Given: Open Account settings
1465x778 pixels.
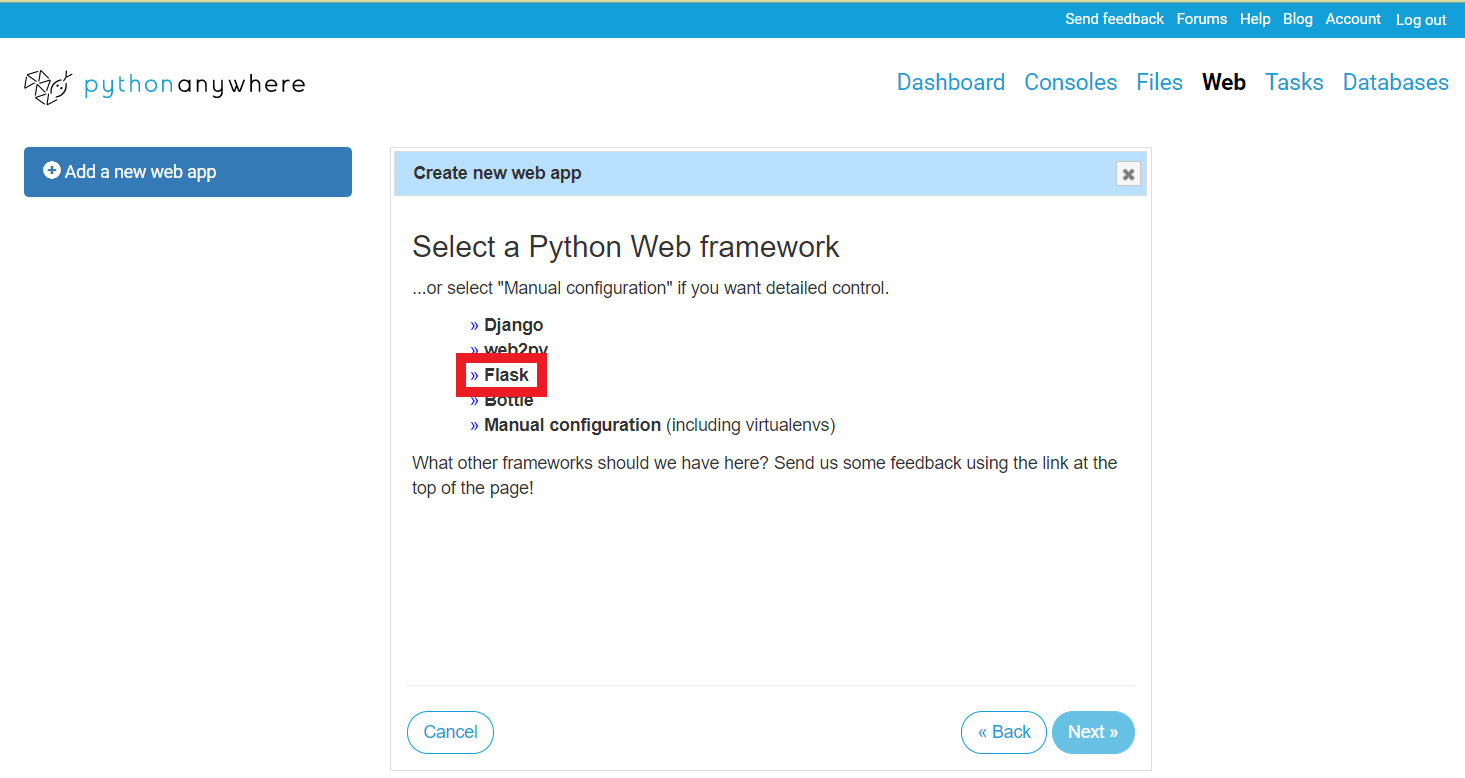Looking at the screenshot, I should pyautogui.click(x=1353, y=19).
